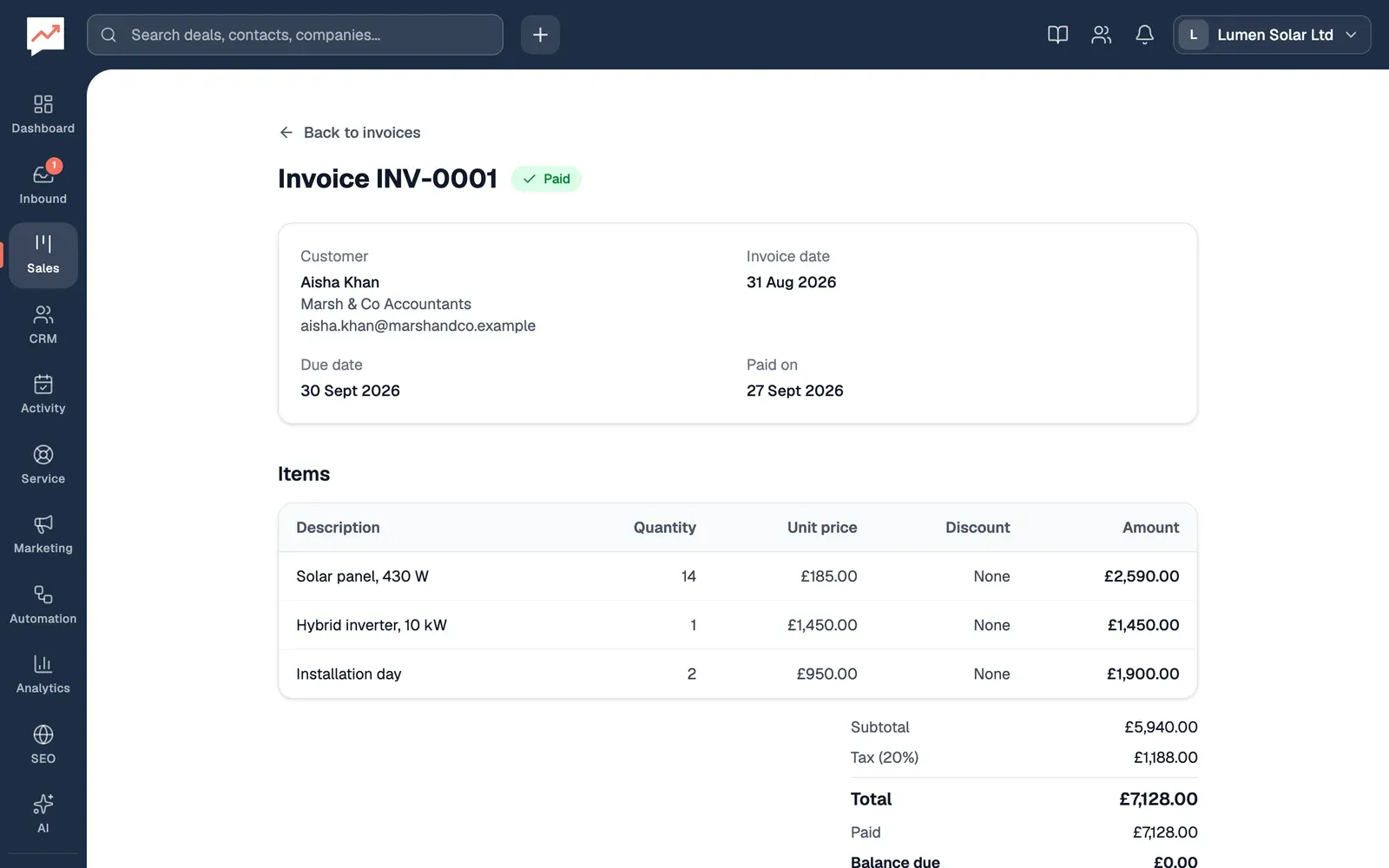This screenshot has width=1389, height=868.
Task: Click the email aisha.khan@marshandco.example
Action: coord(418,325)
